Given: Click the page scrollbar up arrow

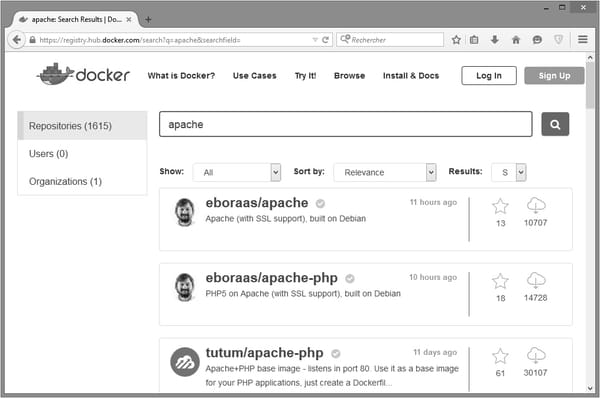Looking at the screenshot, I should click(x=590, y=58).
